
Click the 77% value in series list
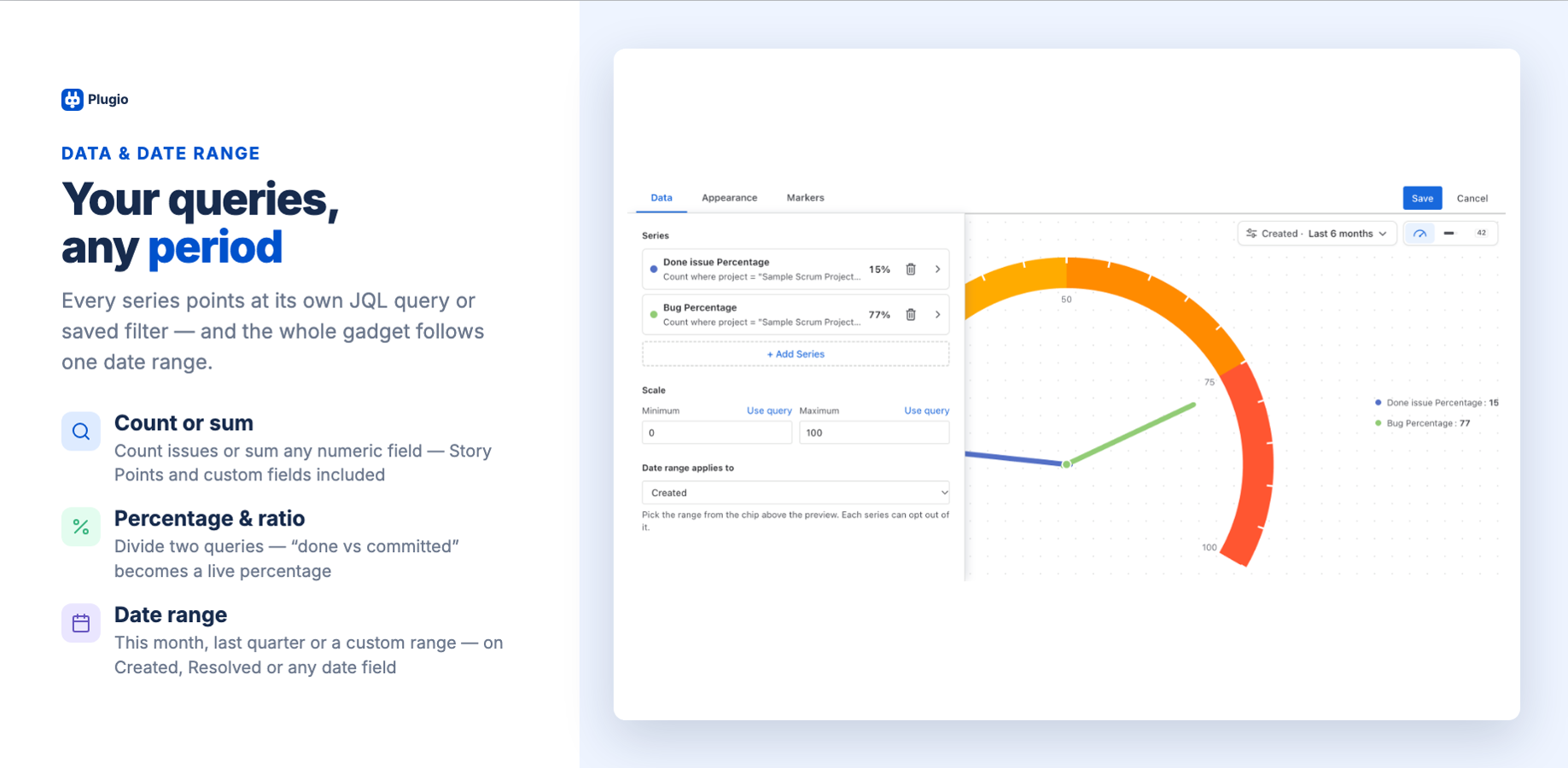pos(879,315)
